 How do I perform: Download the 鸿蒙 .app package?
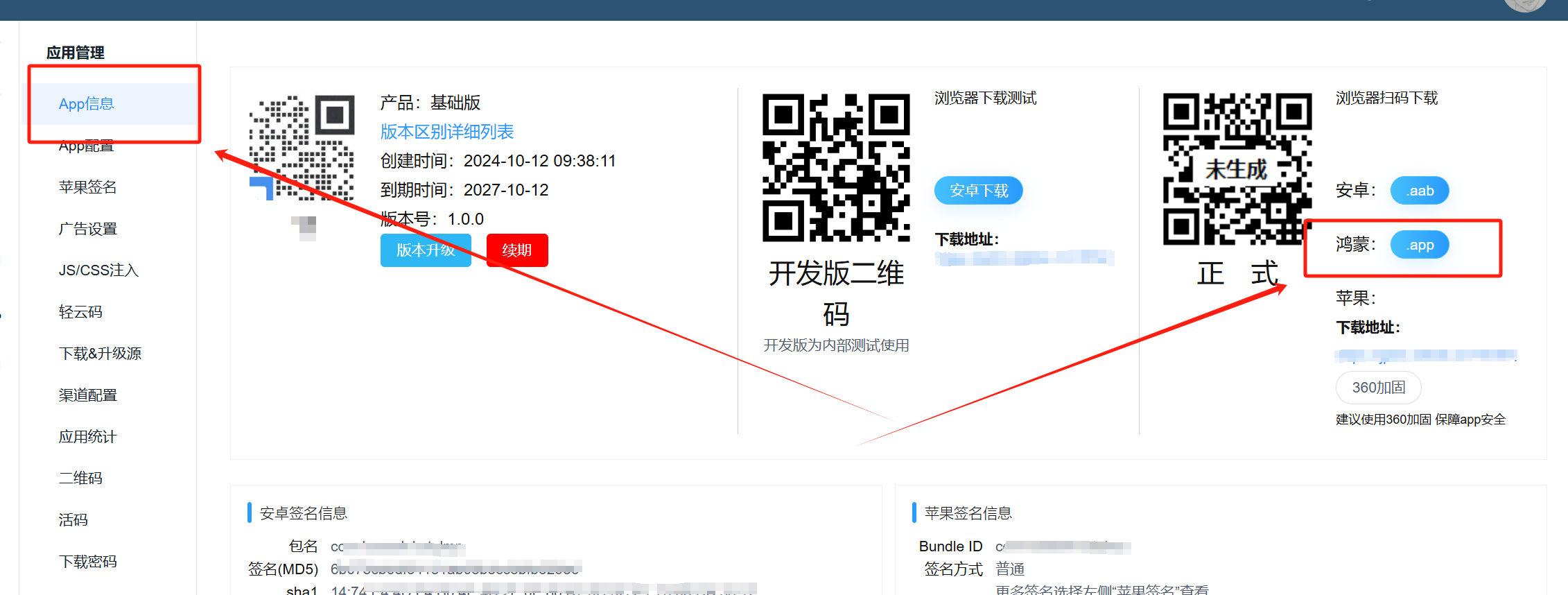tap(1419, 245)
